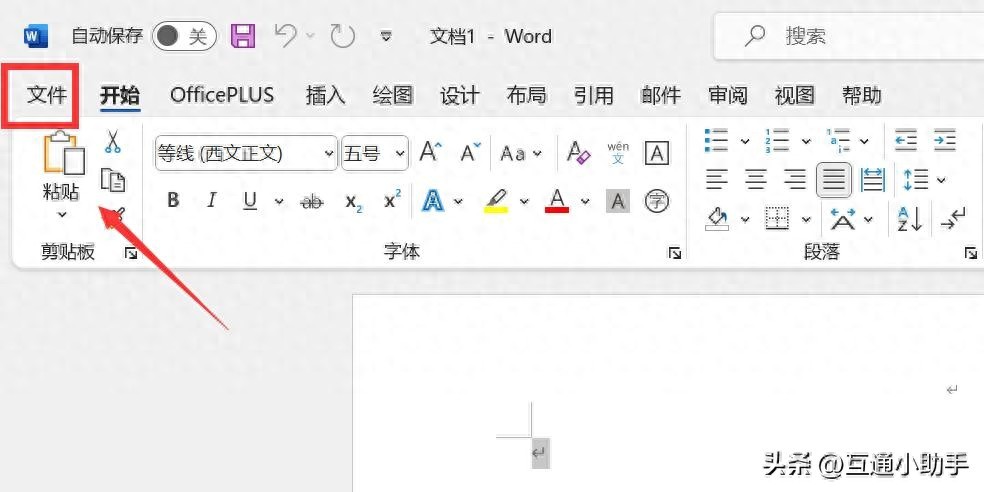Apply distributed alignment icon

872,180
